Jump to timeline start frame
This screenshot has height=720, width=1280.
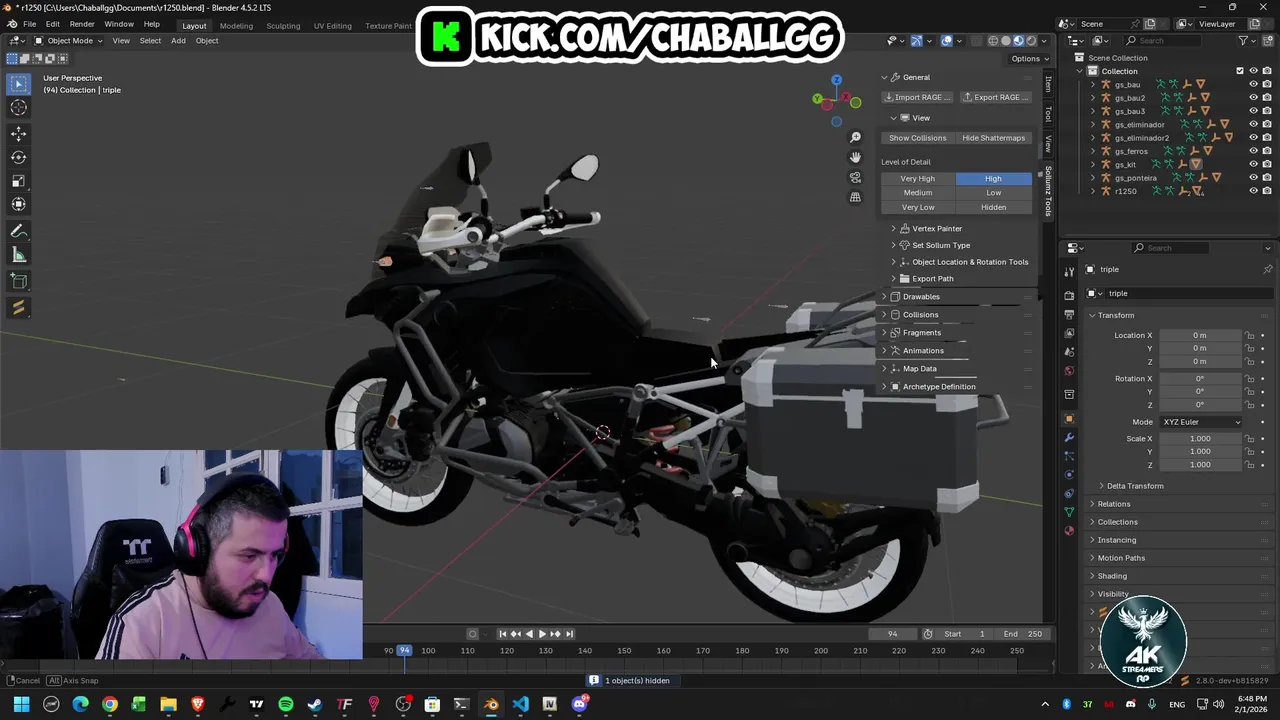pos(502,634)
